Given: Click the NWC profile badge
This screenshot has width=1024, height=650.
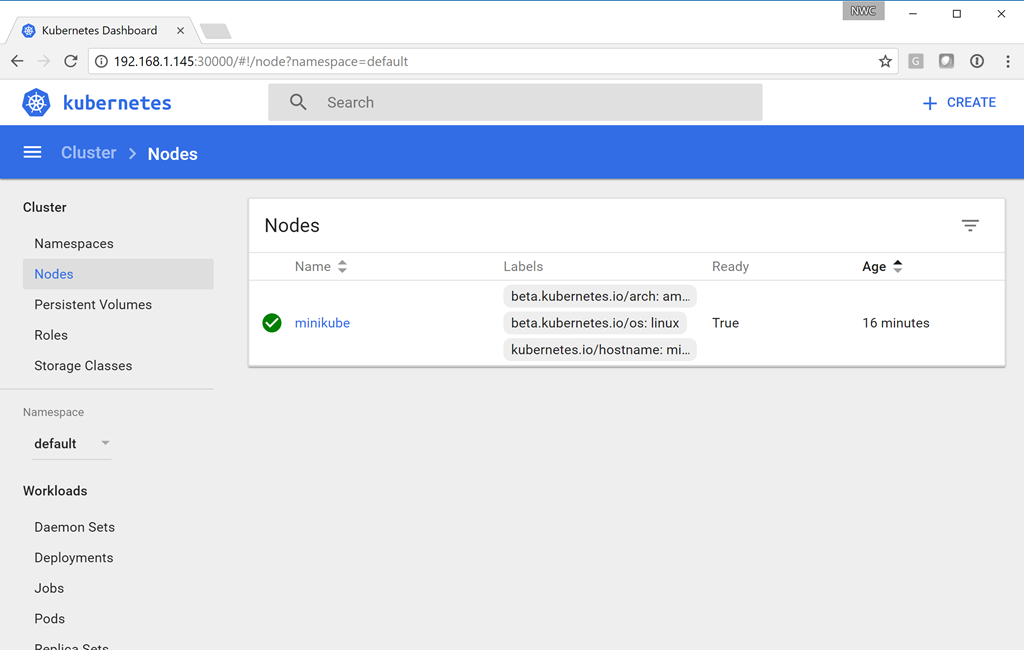Looking at the screenshot, I should coord(863,11).
